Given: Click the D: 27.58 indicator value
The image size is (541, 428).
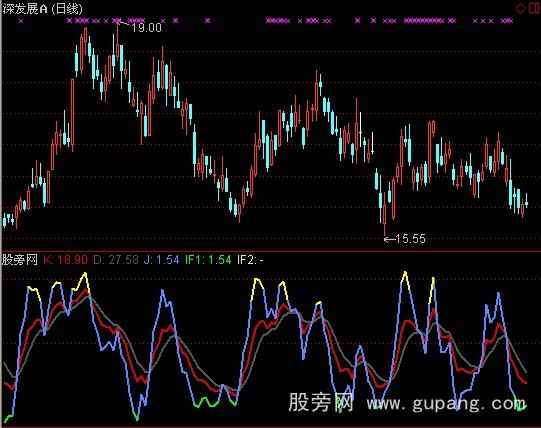Looking at the screenshot, I should (x=116, y=260).
